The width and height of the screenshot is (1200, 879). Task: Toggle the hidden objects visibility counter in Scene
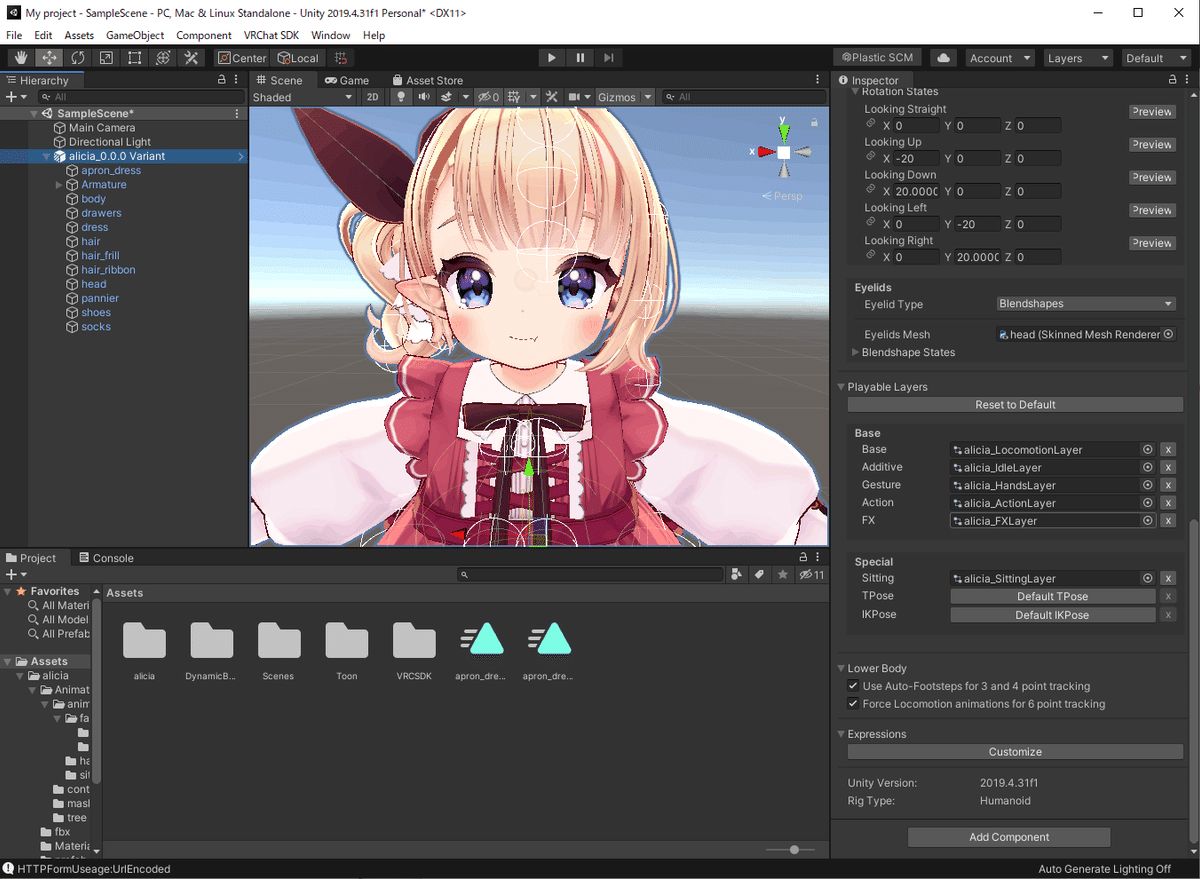click(x=489, y=97)
